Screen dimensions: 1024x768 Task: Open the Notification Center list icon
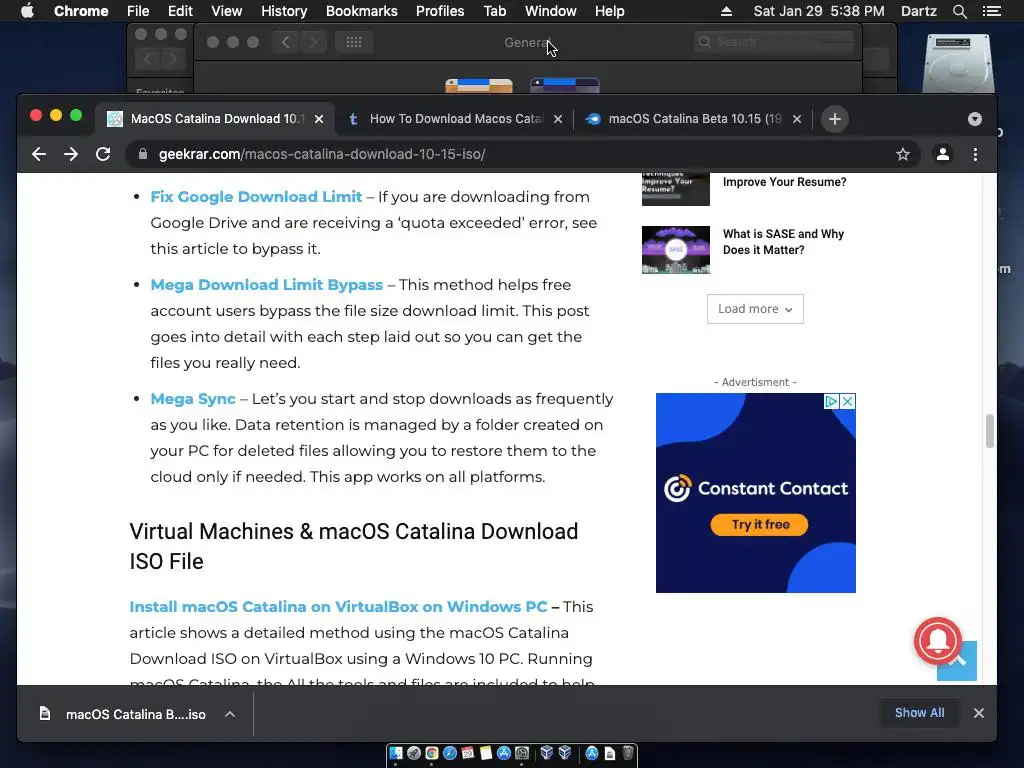pos(991,11)
